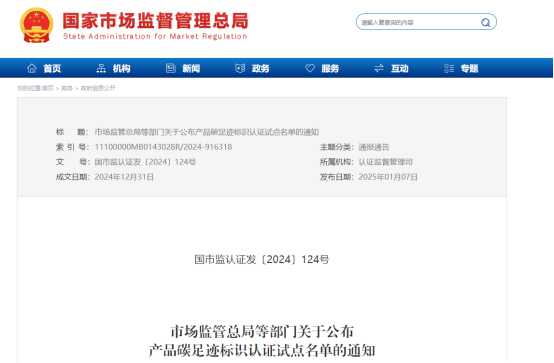
Task: Click the search magnifier icon
Action: coord(486,23)
